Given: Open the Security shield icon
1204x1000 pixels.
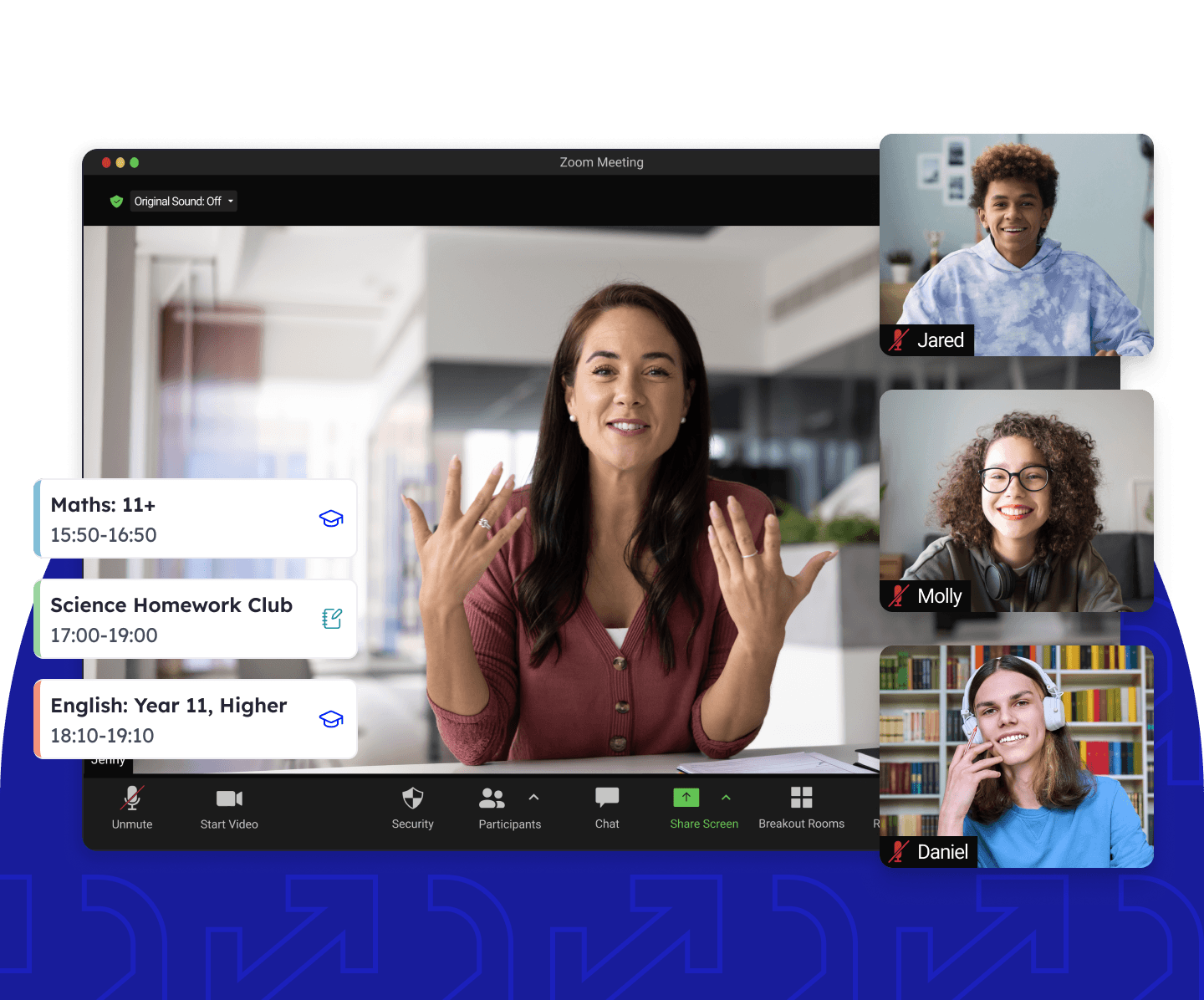Looking at the screenshot, I should (x=413, y=798).
